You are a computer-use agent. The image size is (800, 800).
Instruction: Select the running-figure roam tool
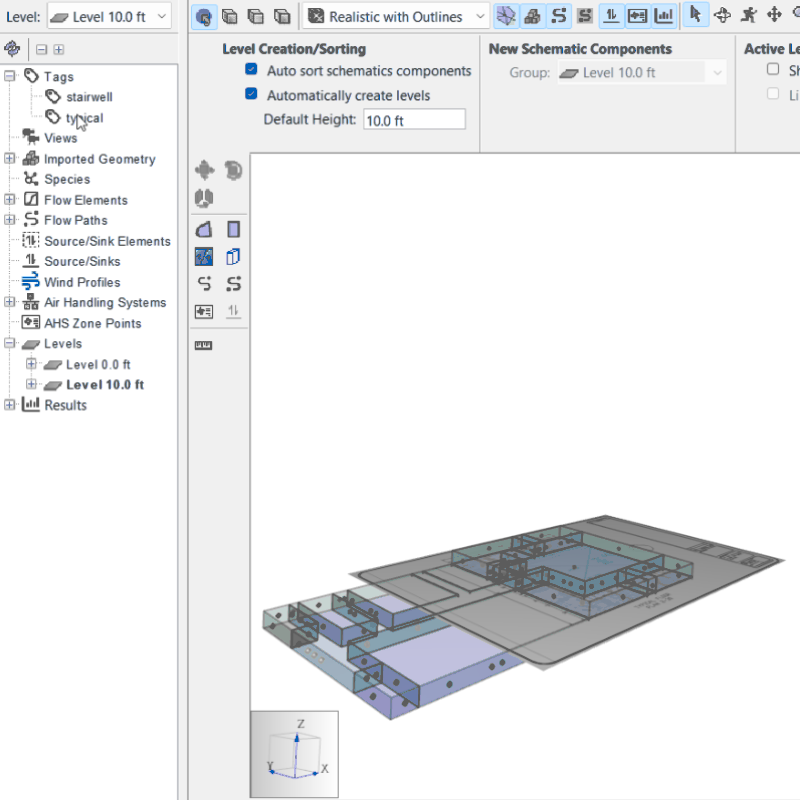(x=748, y=15)
